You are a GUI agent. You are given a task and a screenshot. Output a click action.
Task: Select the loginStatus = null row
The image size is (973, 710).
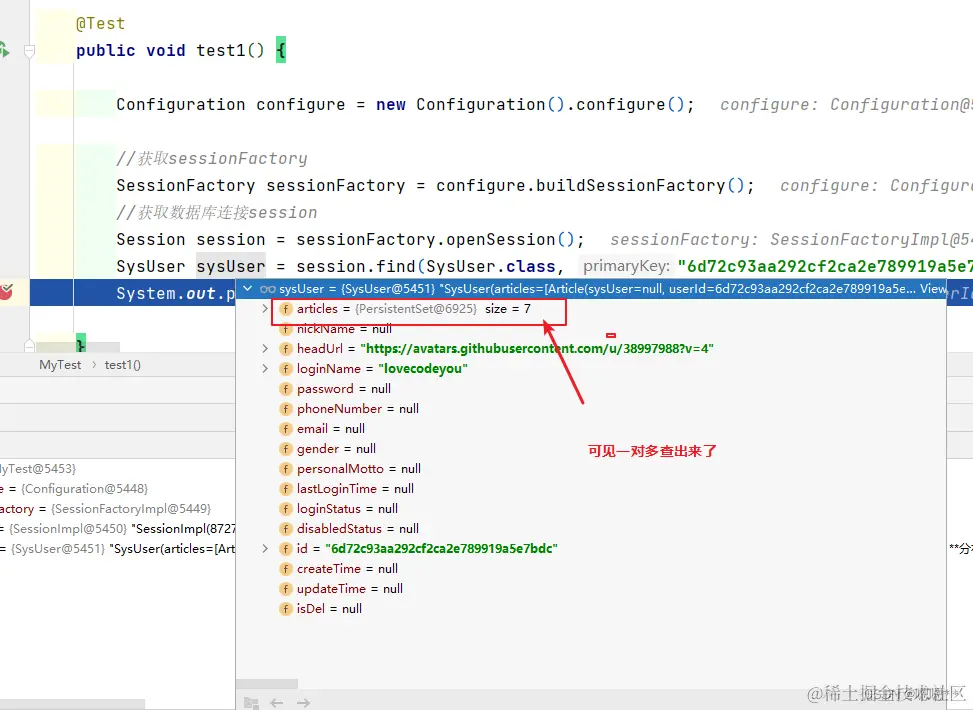pyautogui.click(x=591, y=509)
